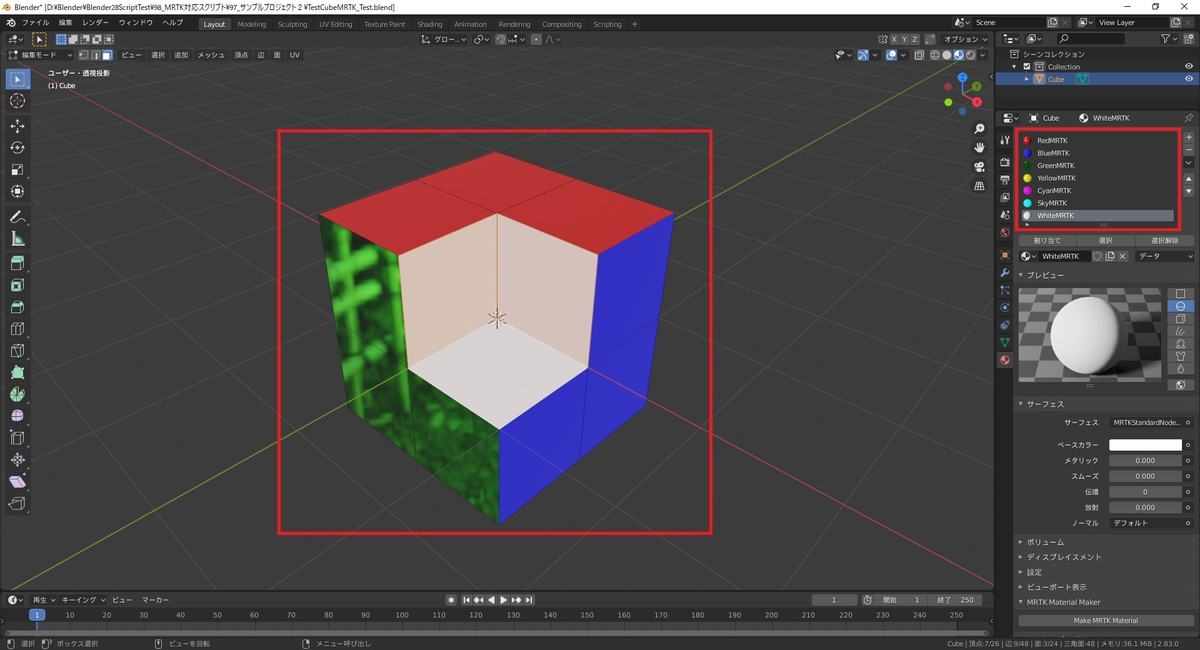The height and width of the screenshot is (650, 1200).
Task: Add a material slot with plus button
Action: 1188,137
